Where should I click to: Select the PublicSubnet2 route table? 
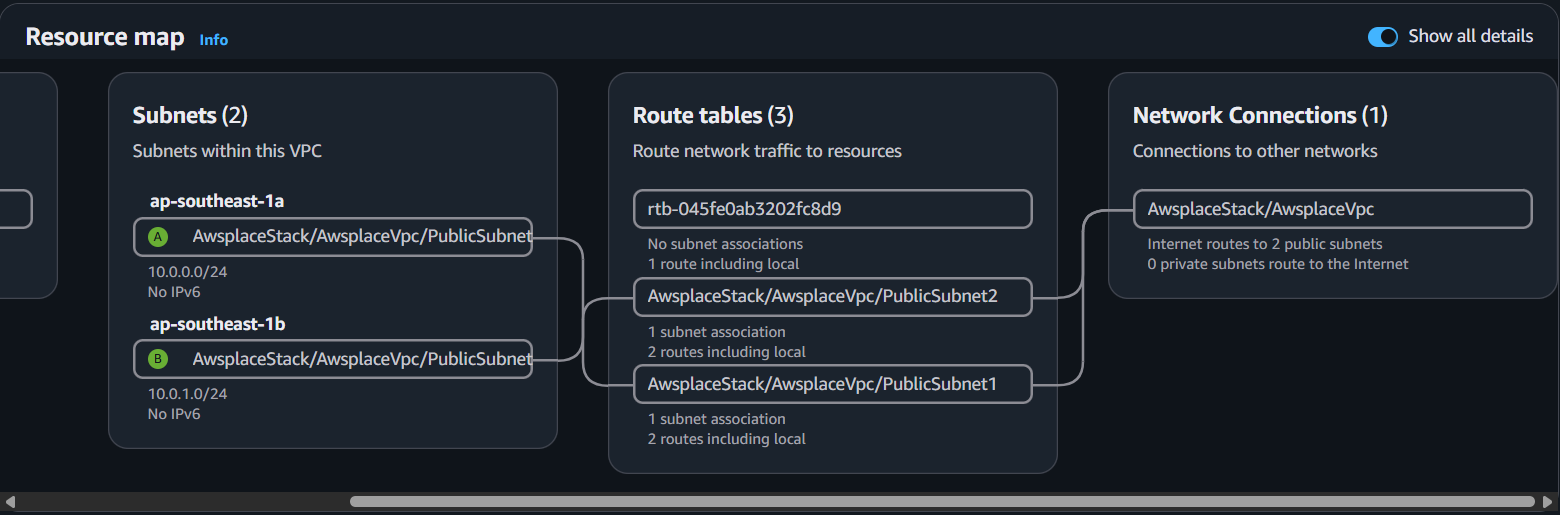(833, 297)
